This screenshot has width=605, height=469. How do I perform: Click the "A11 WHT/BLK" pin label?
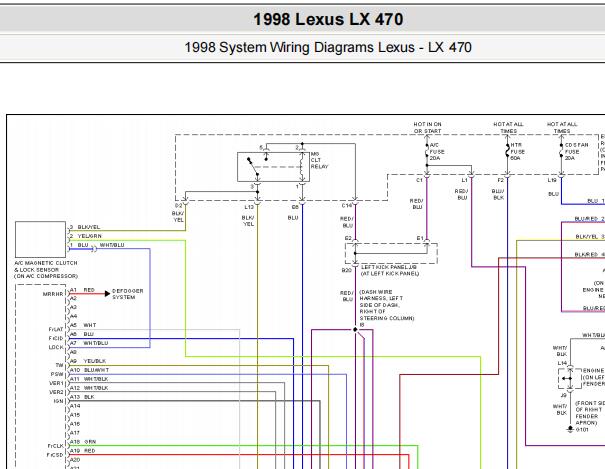[x=89, y=379]
